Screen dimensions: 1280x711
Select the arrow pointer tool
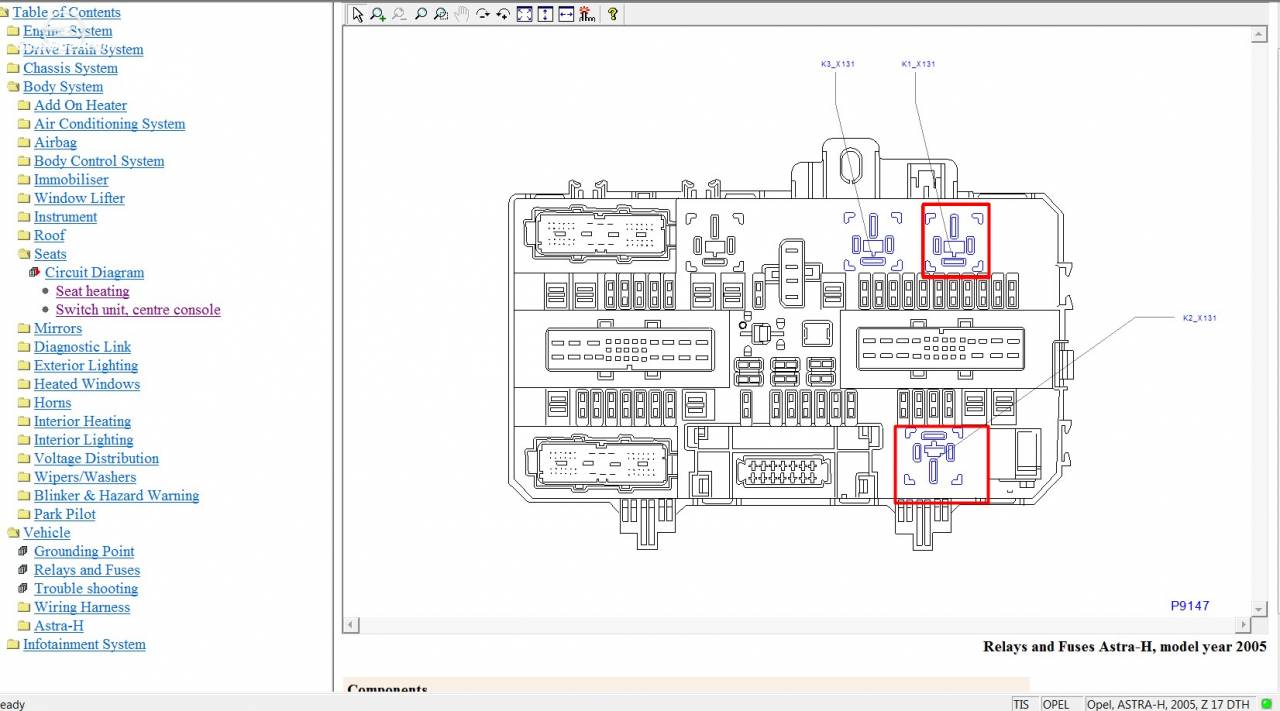coord(358,14)
